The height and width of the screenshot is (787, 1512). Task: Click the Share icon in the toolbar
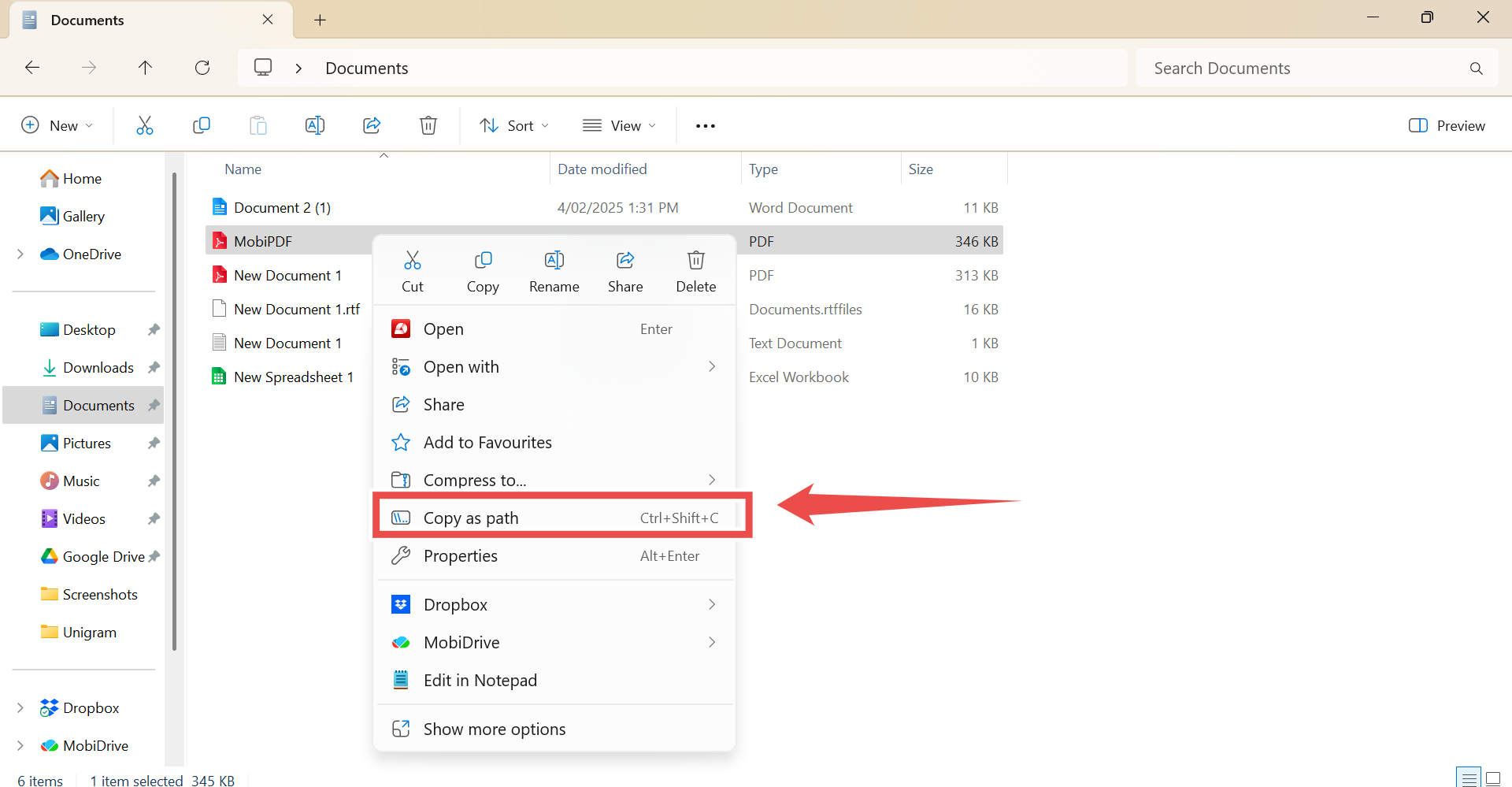[x=372, y=125]
